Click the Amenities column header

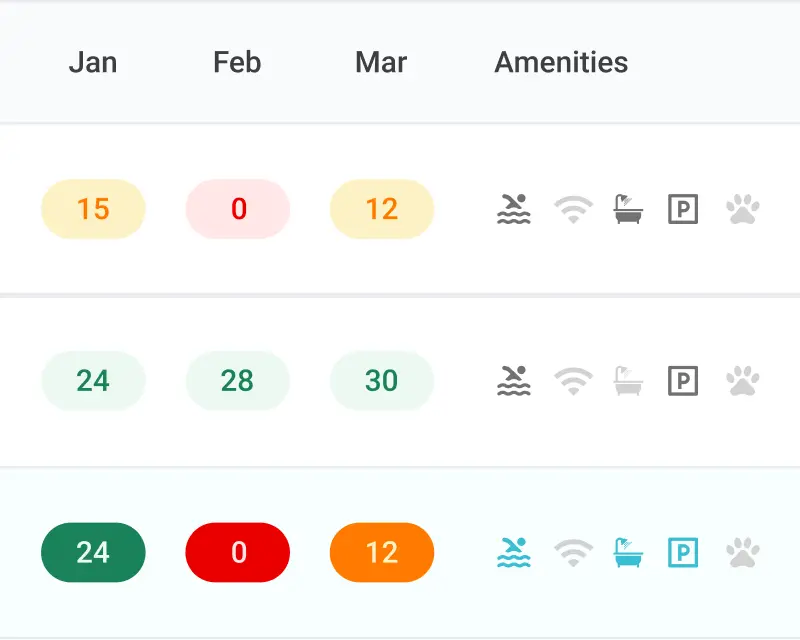pyautogui.click(x=561, y=62)
